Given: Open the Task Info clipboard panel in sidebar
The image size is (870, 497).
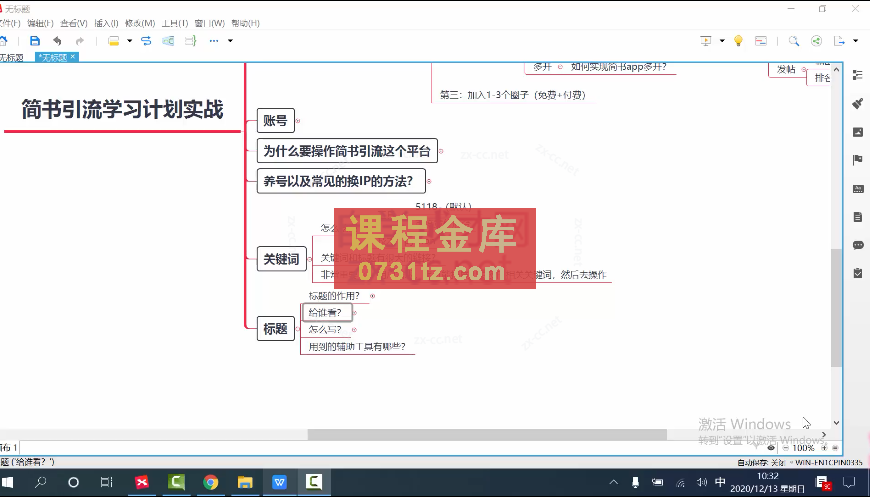Looking at the screenshot, I should (858, 273).
